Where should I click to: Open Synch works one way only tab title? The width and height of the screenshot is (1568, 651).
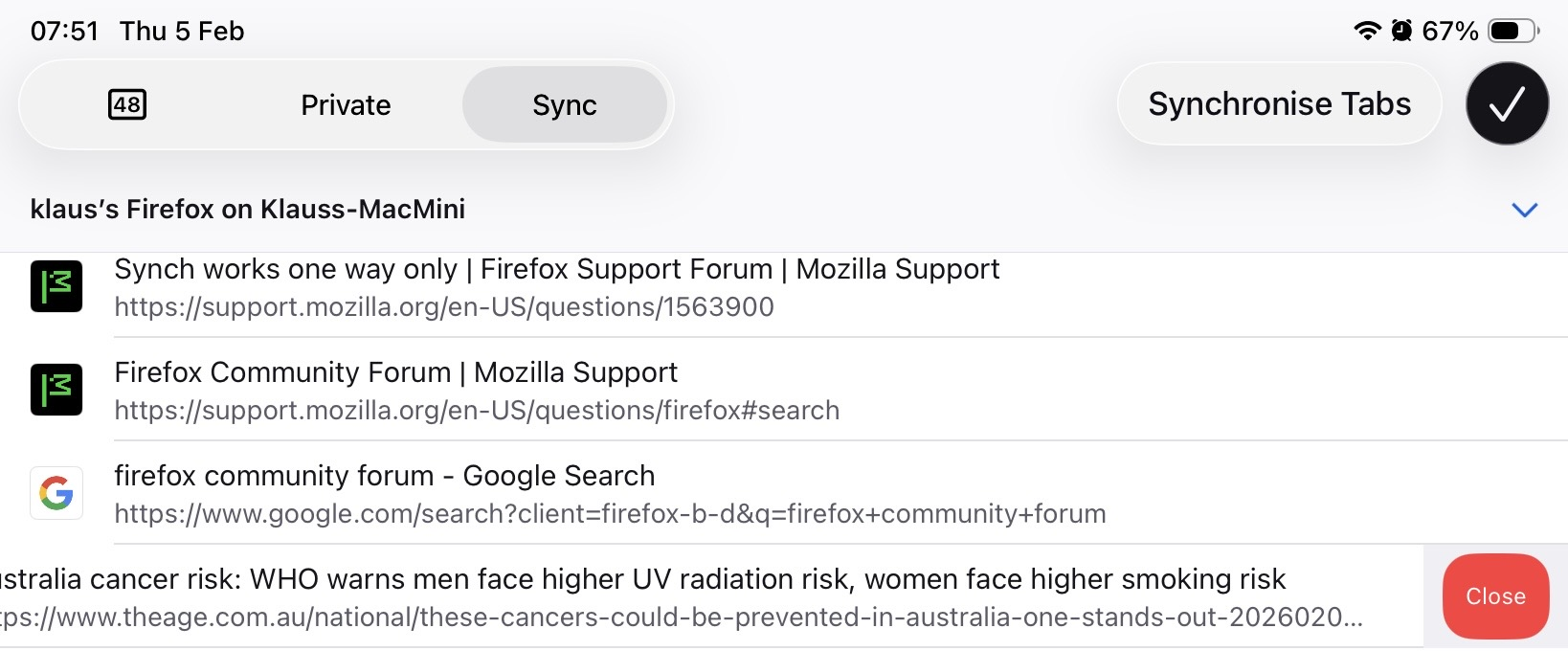click(556, 270)
